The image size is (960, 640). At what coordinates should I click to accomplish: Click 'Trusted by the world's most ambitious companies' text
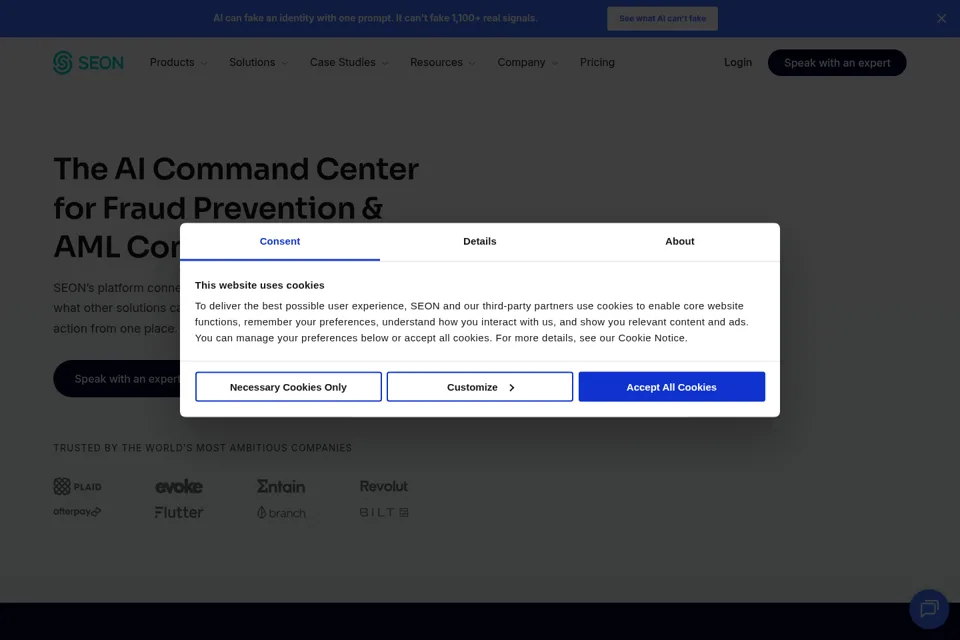coord(203,448)
